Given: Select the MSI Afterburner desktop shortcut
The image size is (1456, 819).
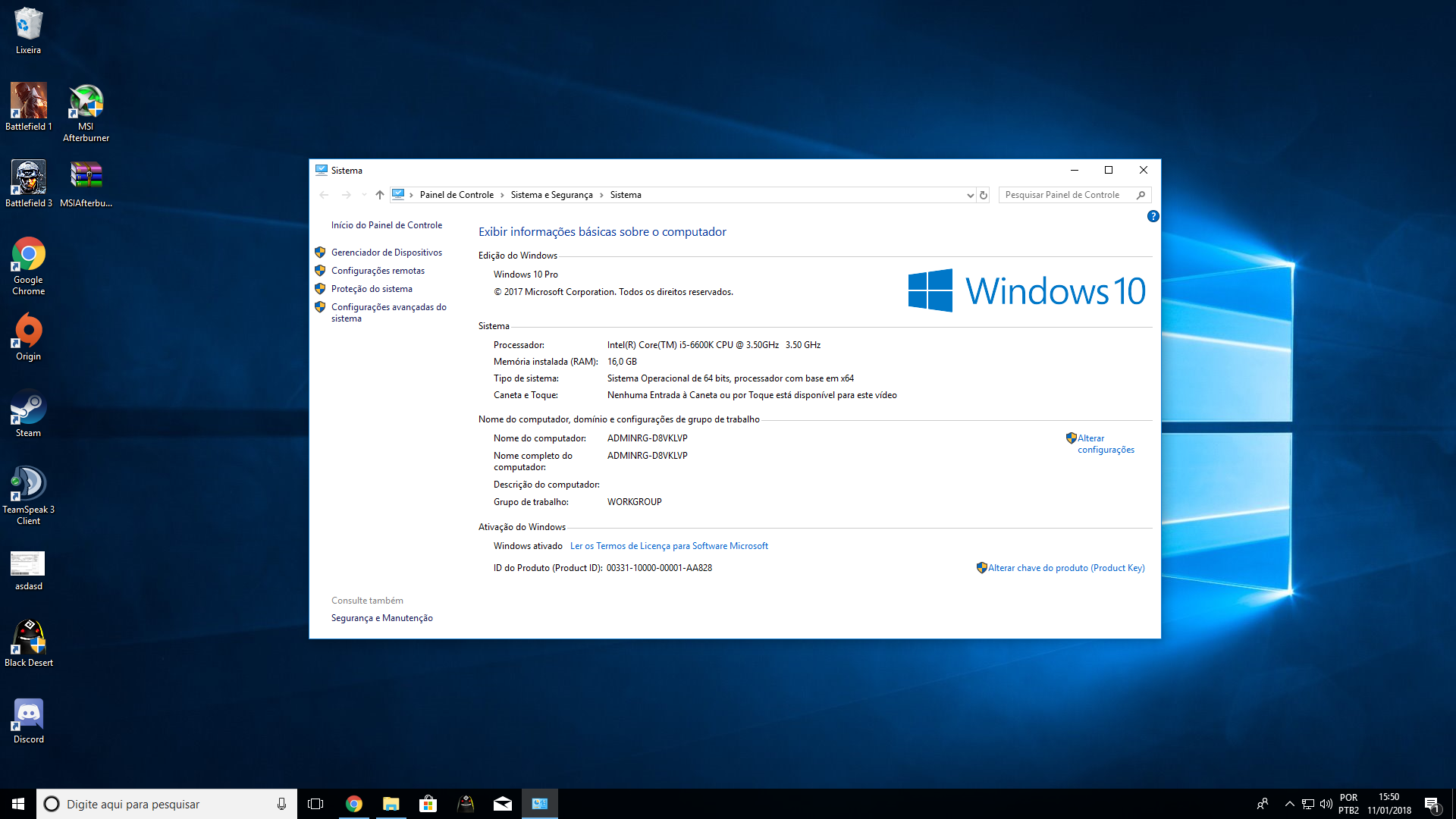Looking at the screenshot, I should (86, 112).
